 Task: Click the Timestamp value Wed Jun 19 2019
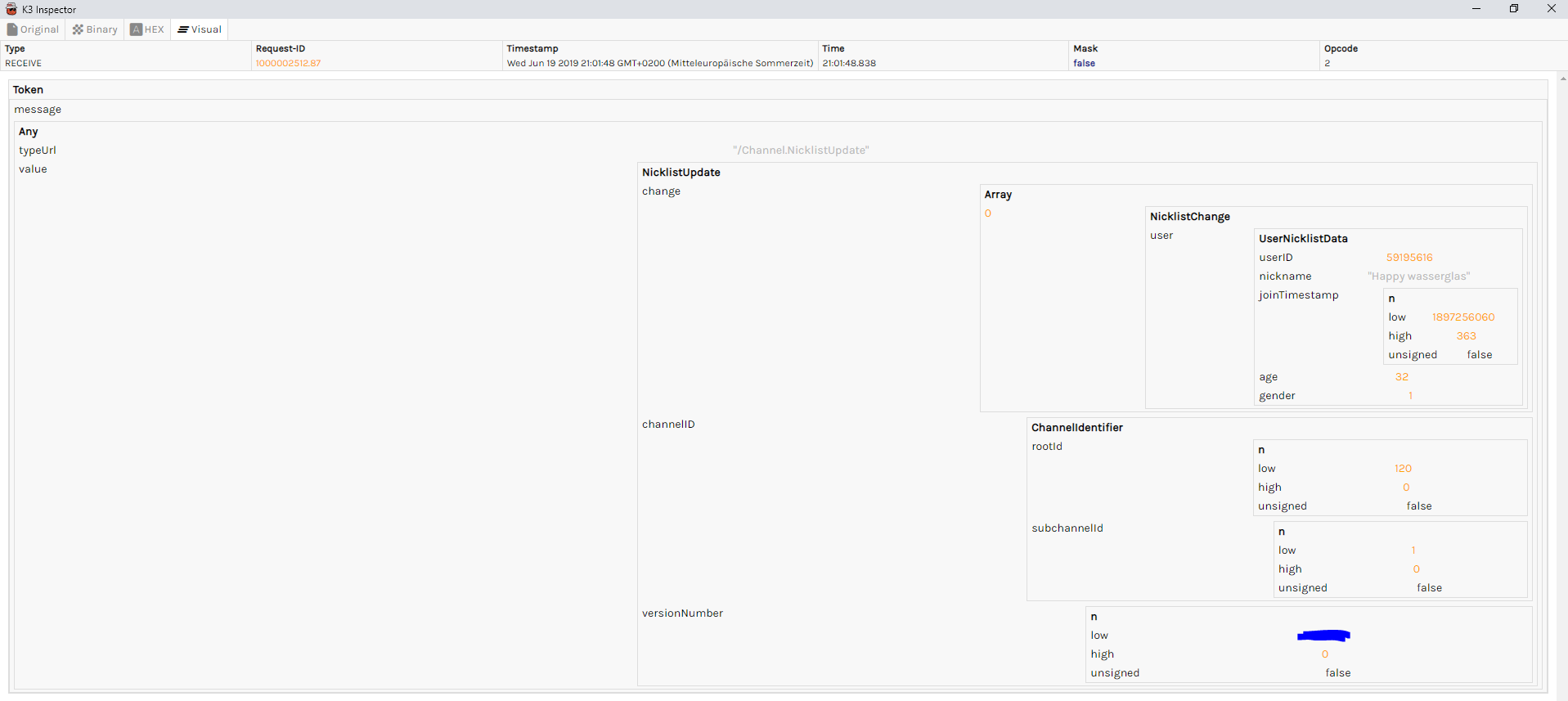coord(660,63)
